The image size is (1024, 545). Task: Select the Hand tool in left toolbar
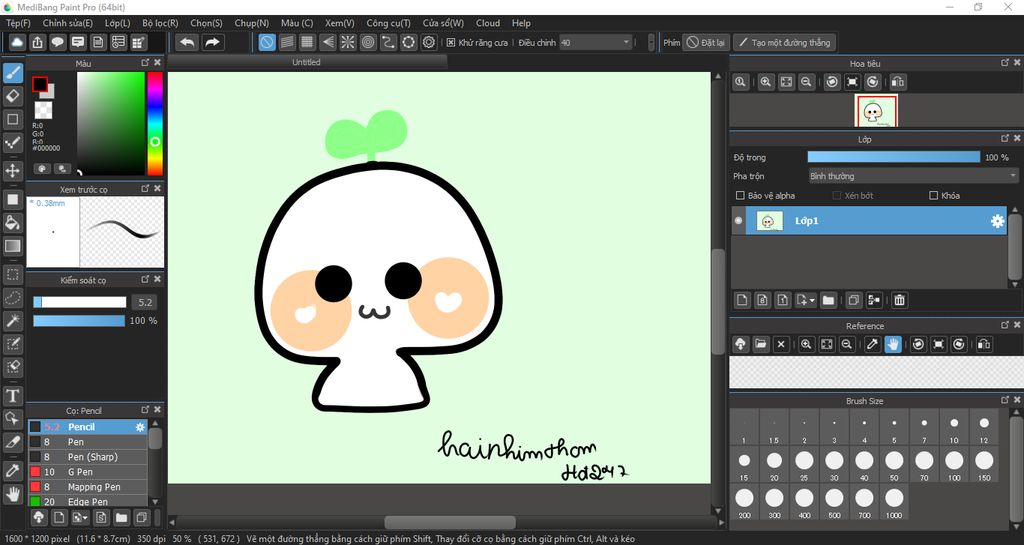13,493
